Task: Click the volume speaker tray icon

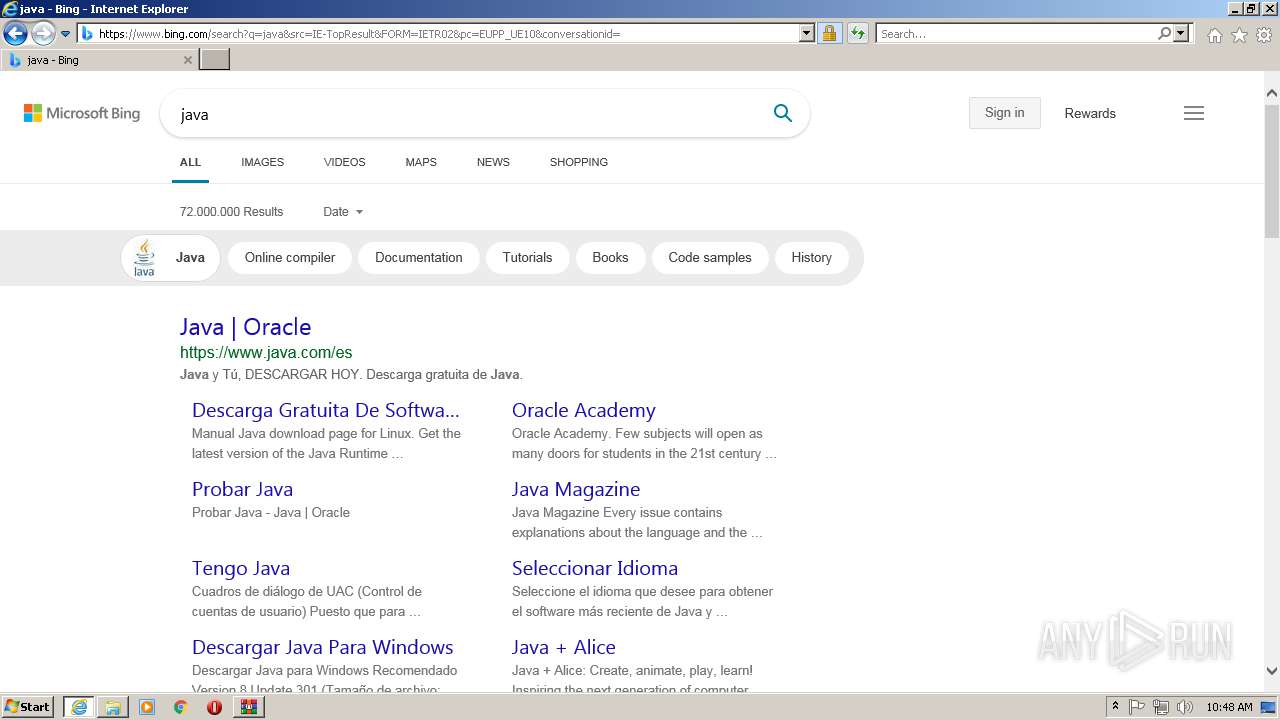Action: 1185,707
